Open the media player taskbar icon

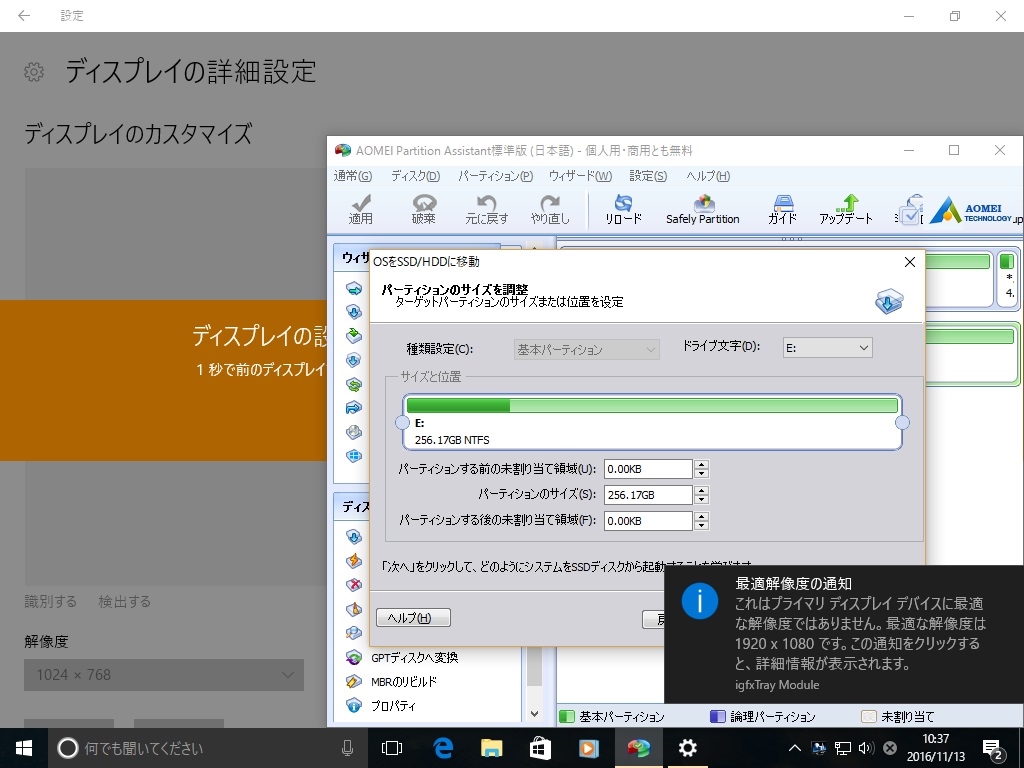point(589,748)
